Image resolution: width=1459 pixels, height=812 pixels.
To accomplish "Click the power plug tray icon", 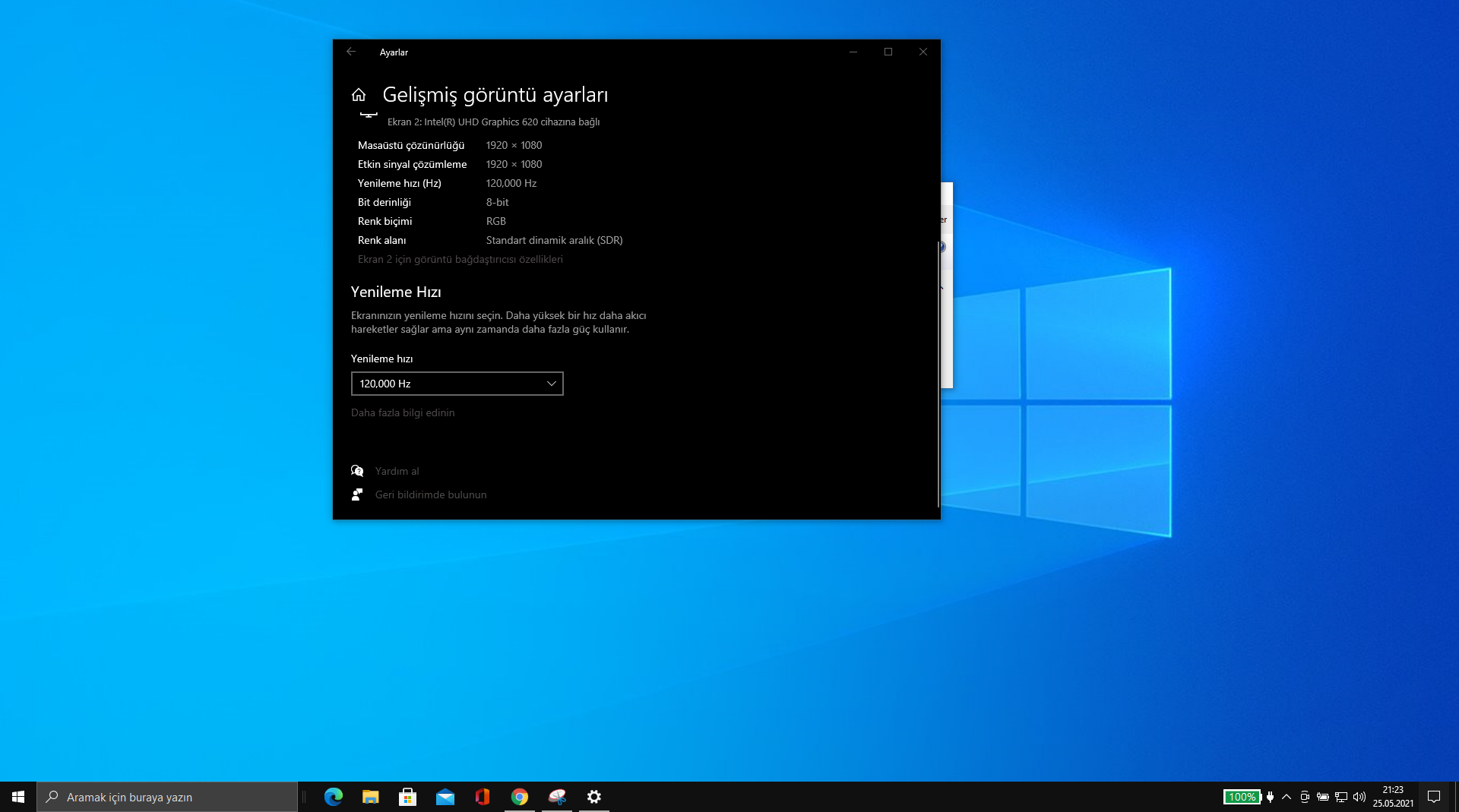I will [1270, 797].
